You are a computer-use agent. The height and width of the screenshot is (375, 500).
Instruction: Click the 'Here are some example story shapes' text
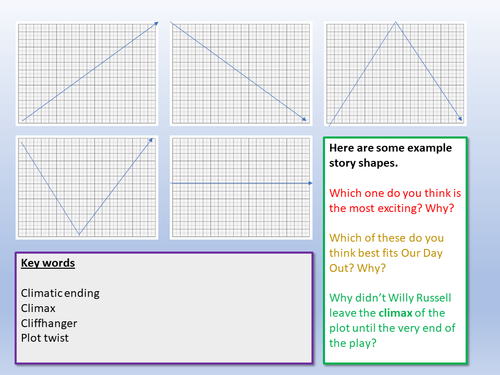pyautogui.click(x=390, y=155)
